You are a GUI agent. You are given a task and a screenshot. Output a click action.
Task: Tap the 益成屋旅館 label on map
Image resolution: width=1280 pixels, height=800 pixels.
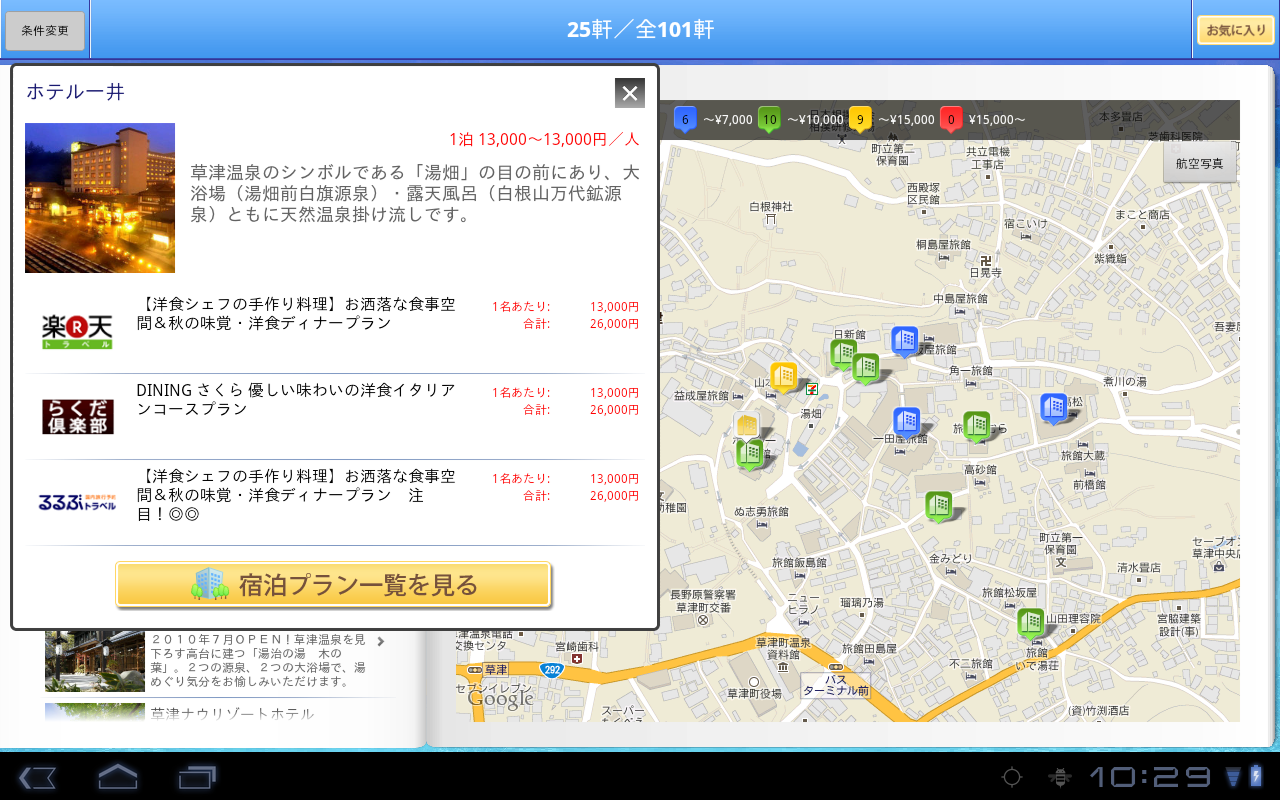pos(701,396)
